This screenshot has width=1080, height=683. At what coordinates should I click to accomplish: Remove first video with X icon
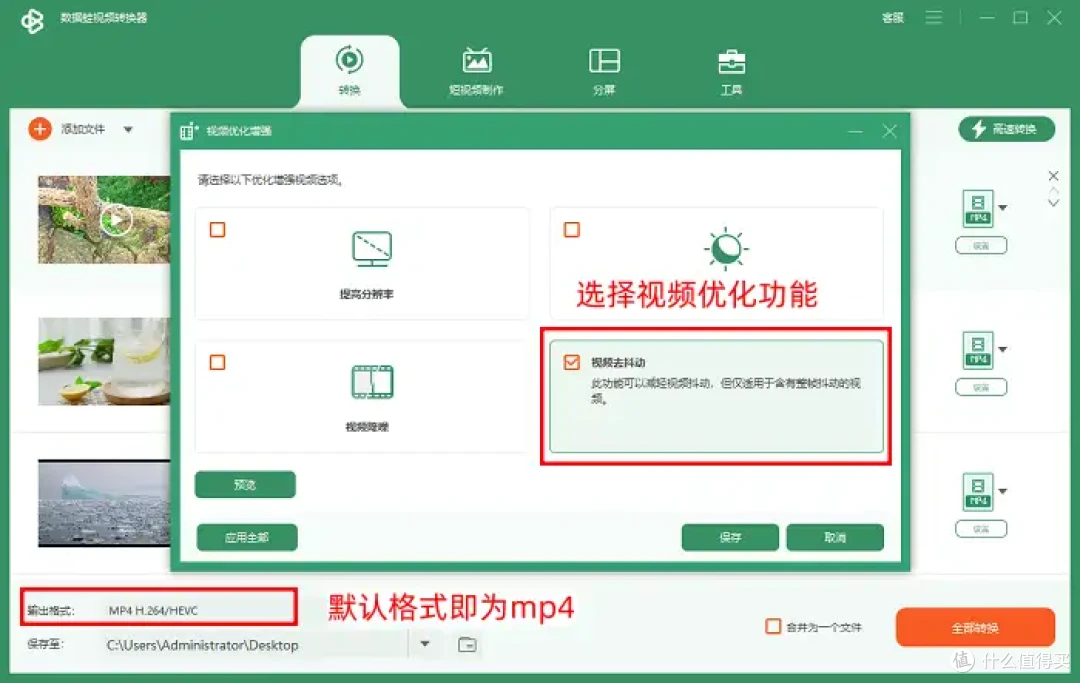point(1053,176)
